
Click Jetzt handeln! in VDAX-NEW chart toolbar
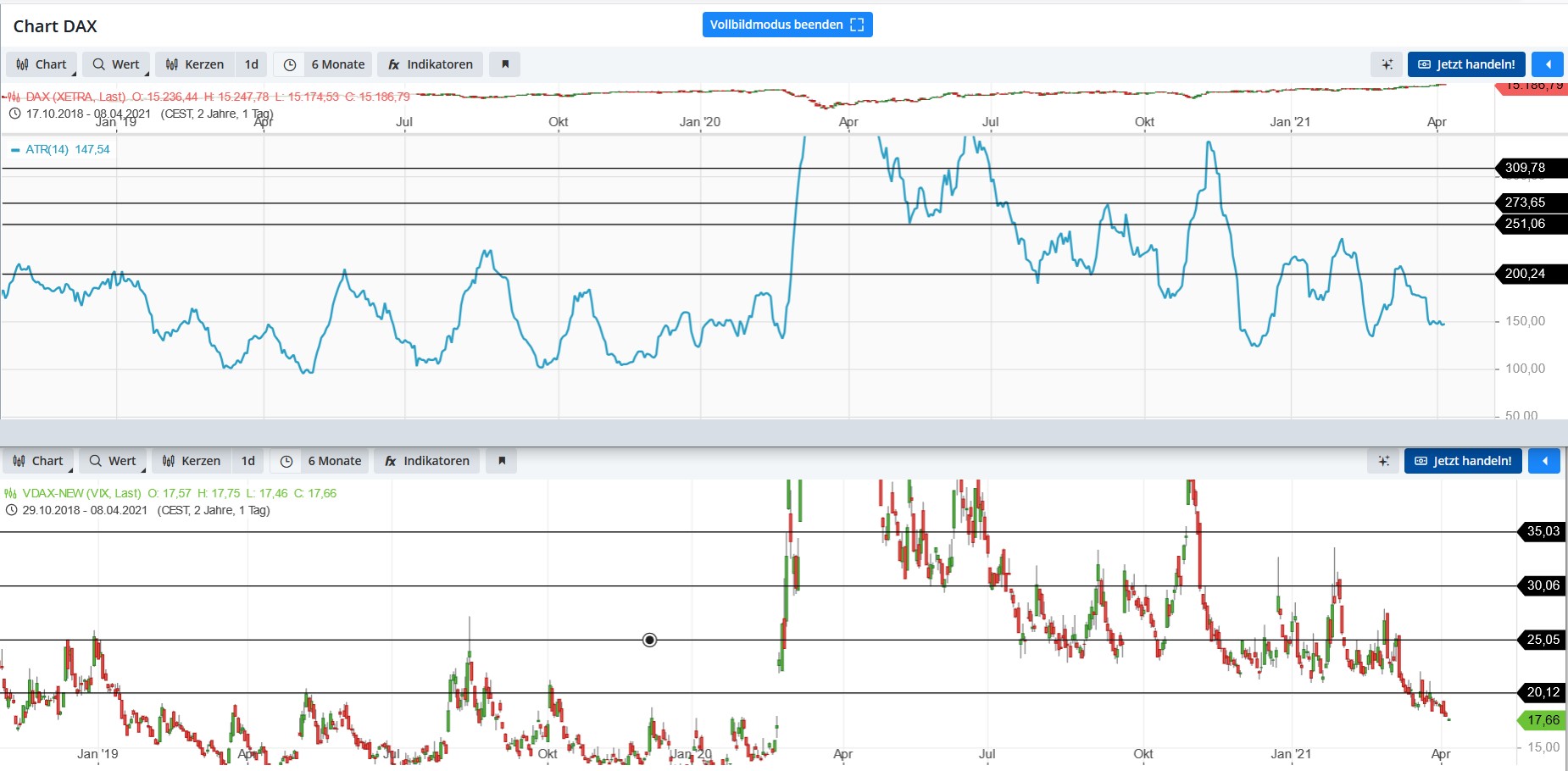pos(1463,461)
